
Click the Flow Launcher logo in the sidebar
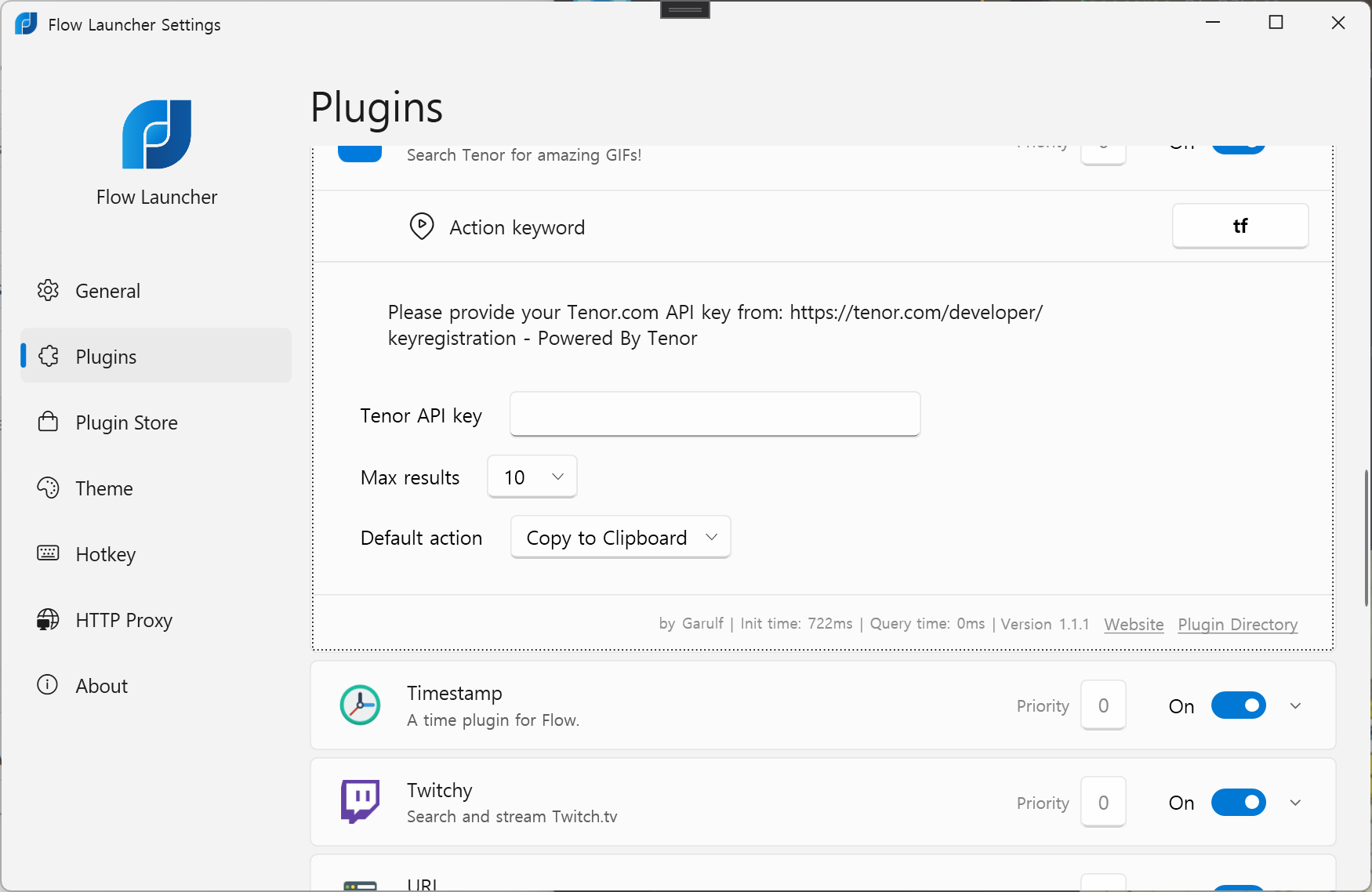157,134
